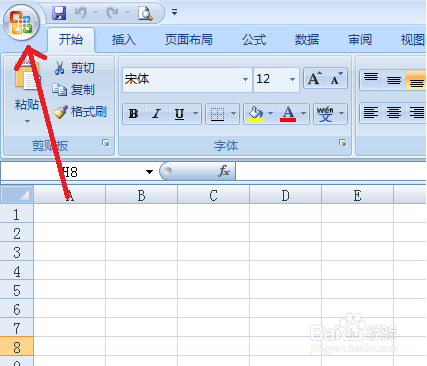Viewport: 427px width, 366px height.
Task: Click the 粘贴 paste icon
Action: [27, 76]
